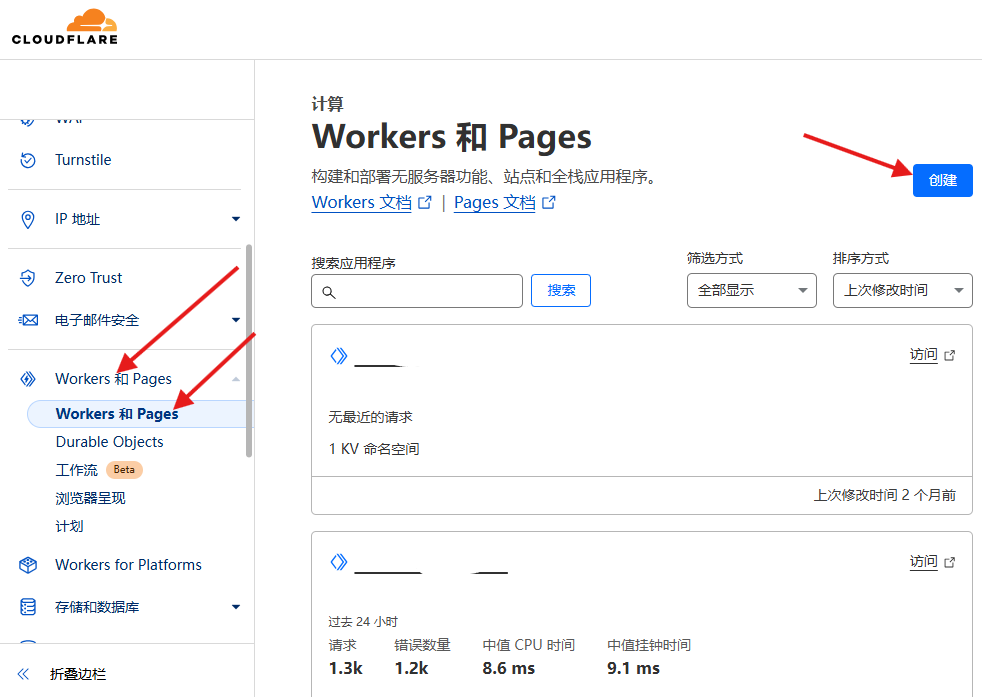Expand the IP 地址 menu arrow

(x=235, y=219)
